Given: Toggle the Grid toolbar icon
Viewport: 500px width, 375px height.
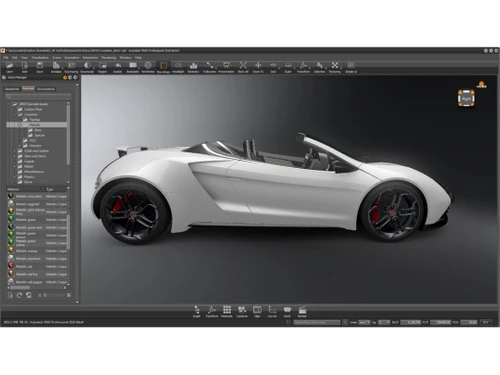Looking at the screenshot, I should pos(273,65).
